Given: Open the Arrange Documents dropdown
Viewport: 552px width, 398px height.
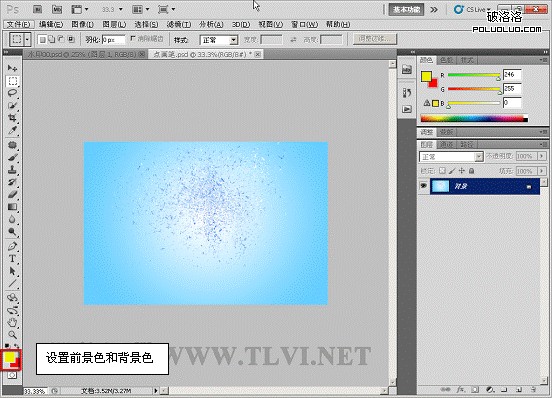Looking at the screenshot, I should click(140, 10).
